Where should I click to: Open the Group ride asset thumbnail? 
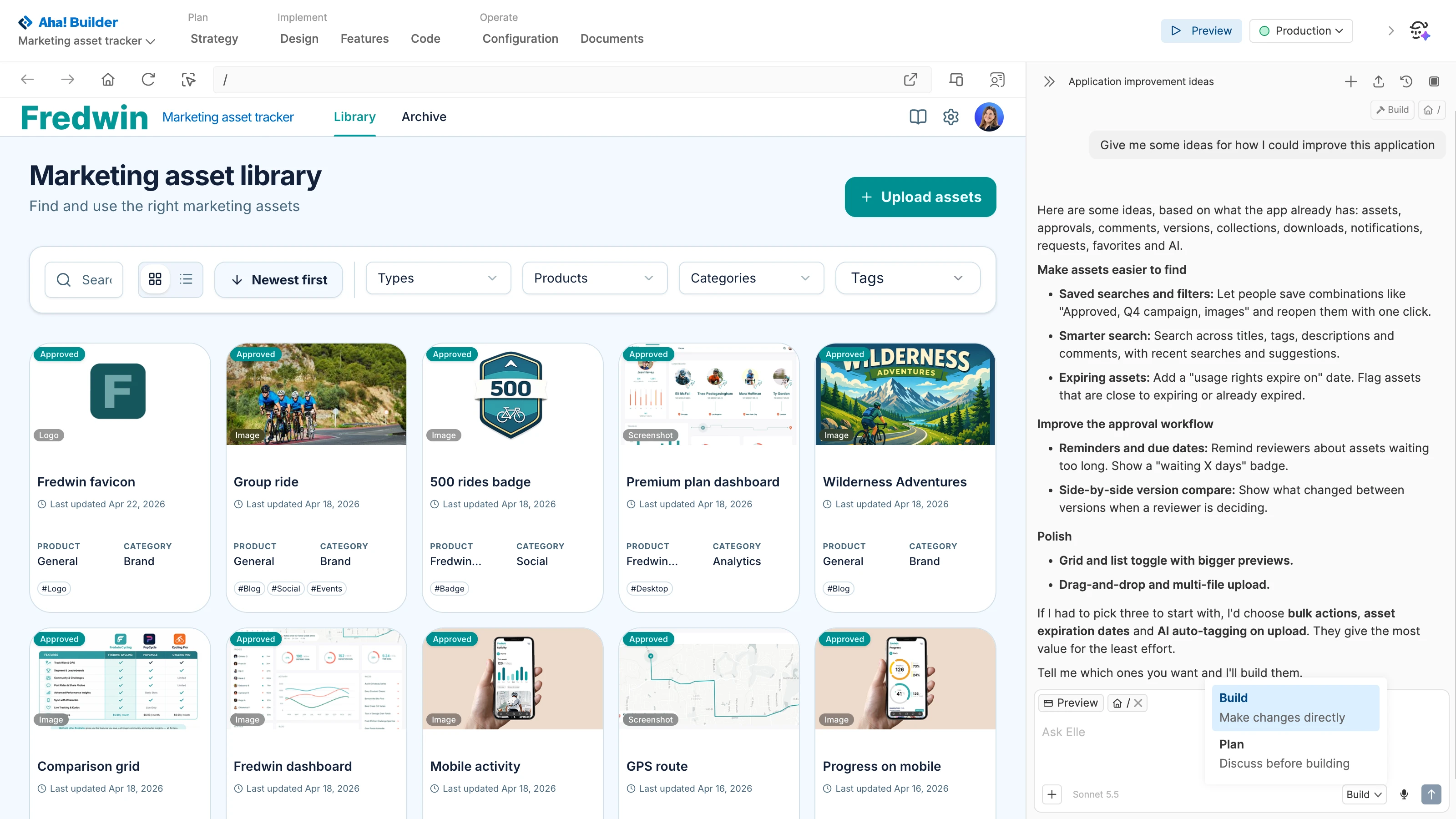point(316,394)
